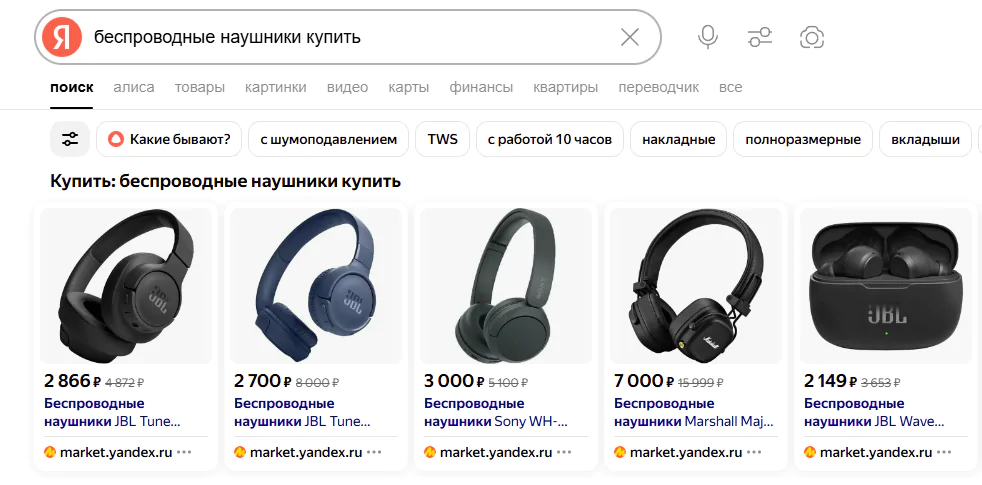This screenshot has height=485, width=982.
Task: Open three-dot menu under Marshall headphones card
Action: pos(754,452)
